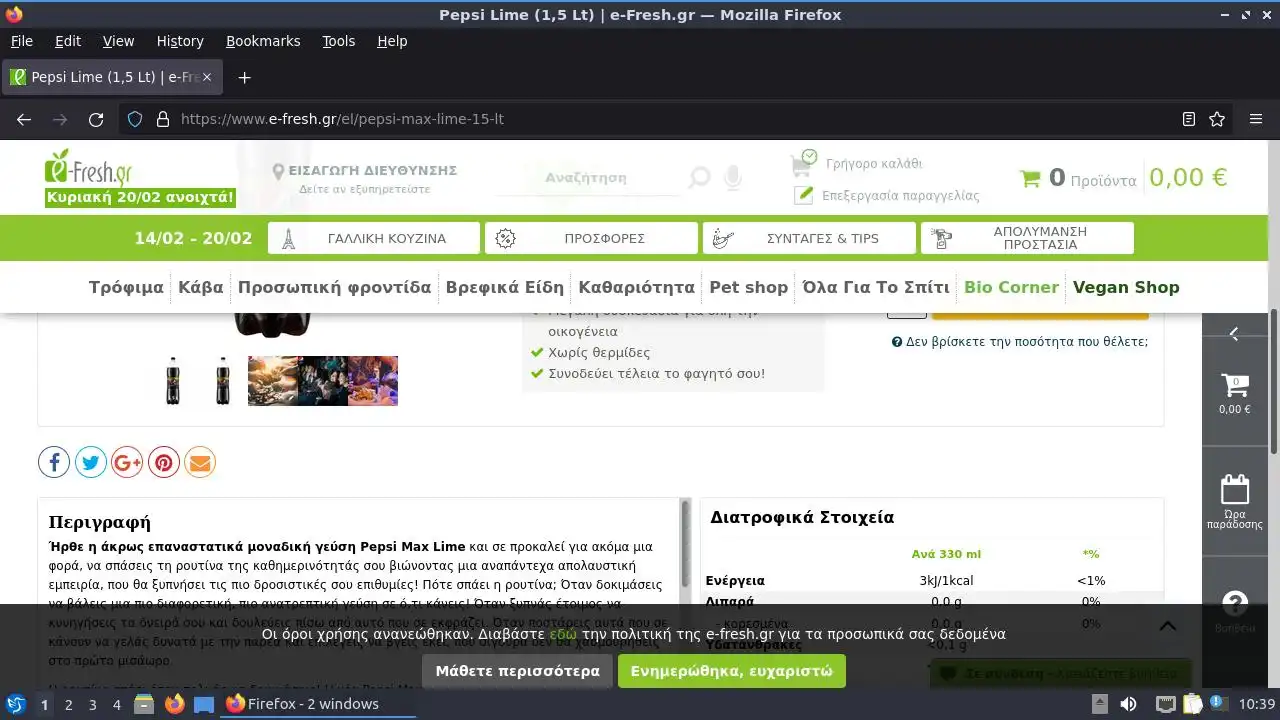This screenshot has height=720, width=1280.
Task: Click site security padlock icon
Action: 163,119
